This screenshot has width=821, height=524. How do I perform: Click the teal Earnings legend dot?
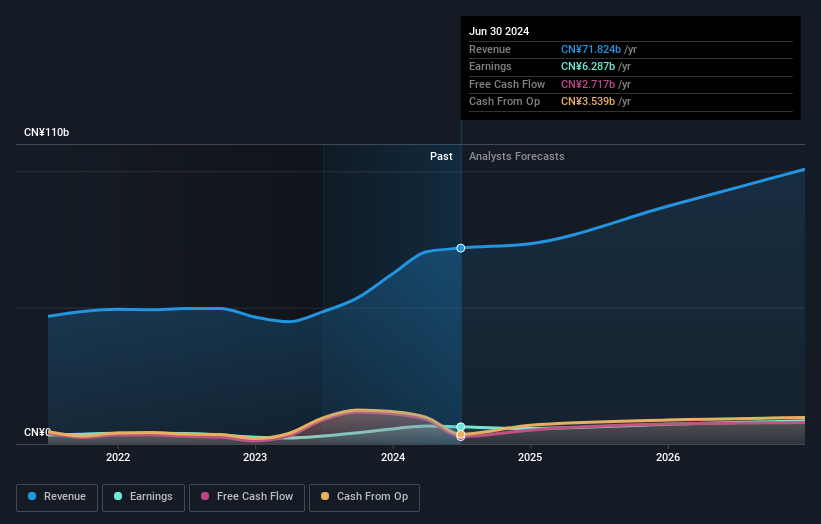(x=118, y=496)
